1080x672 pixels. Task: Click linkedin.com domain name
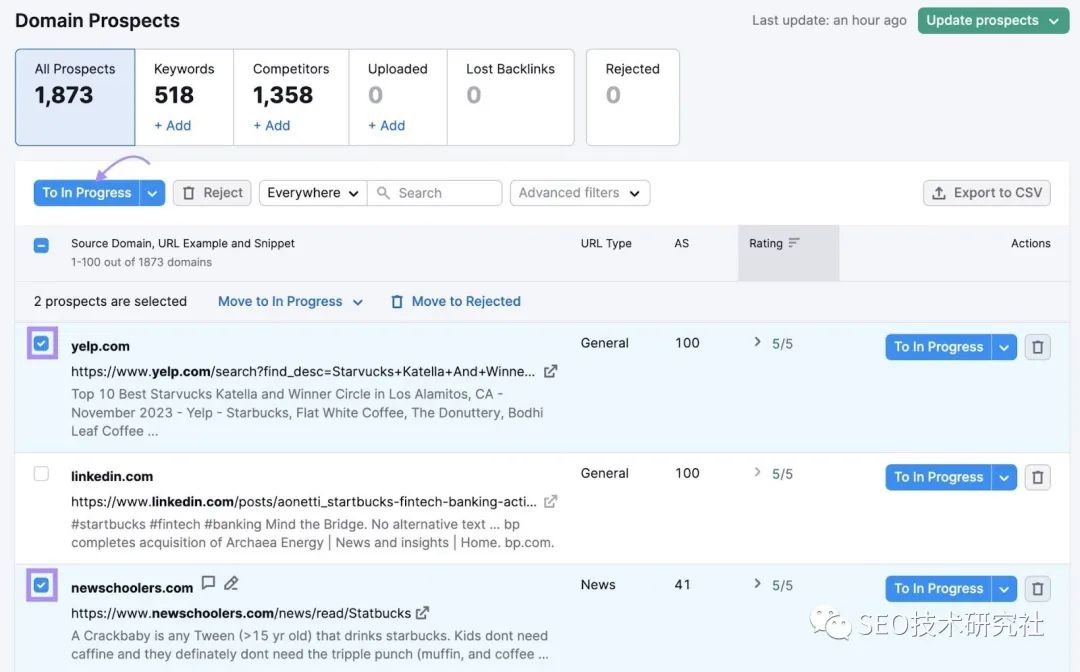112,476
